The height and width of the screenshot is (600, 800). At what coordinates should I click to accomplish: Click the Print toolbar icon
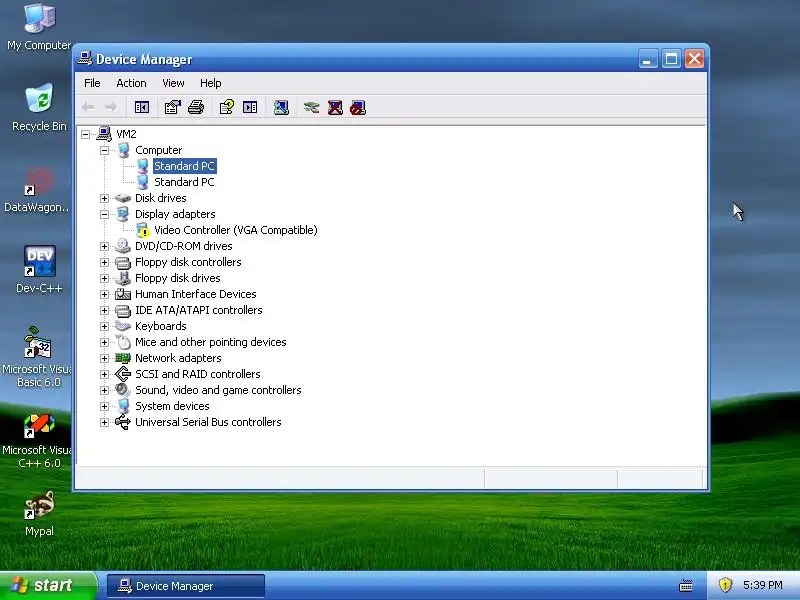click(x=196, y=107)
